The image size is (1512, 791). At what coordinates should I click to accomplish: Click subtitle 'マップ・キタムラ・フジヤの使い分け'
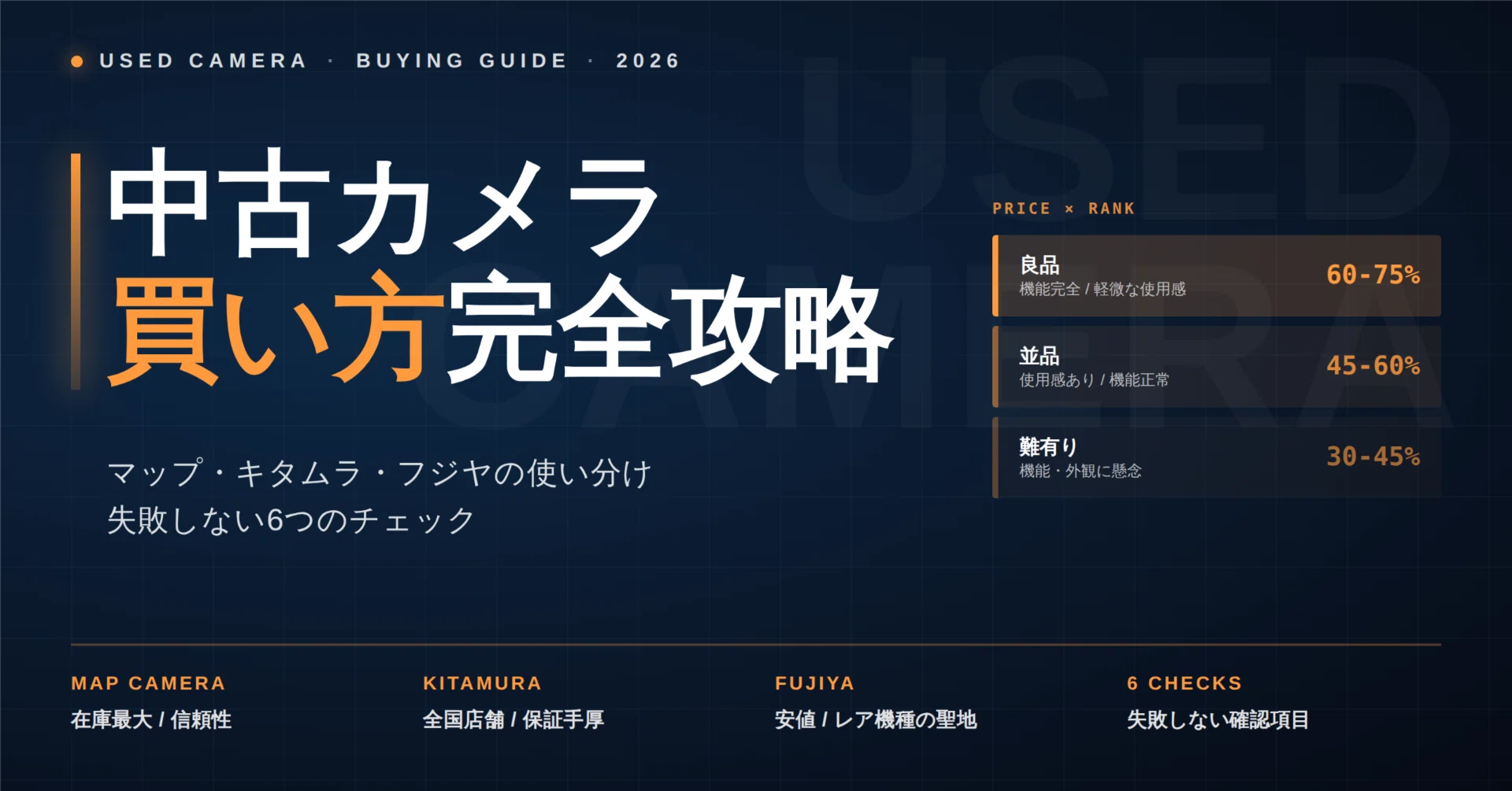click(x=380, y=474)
